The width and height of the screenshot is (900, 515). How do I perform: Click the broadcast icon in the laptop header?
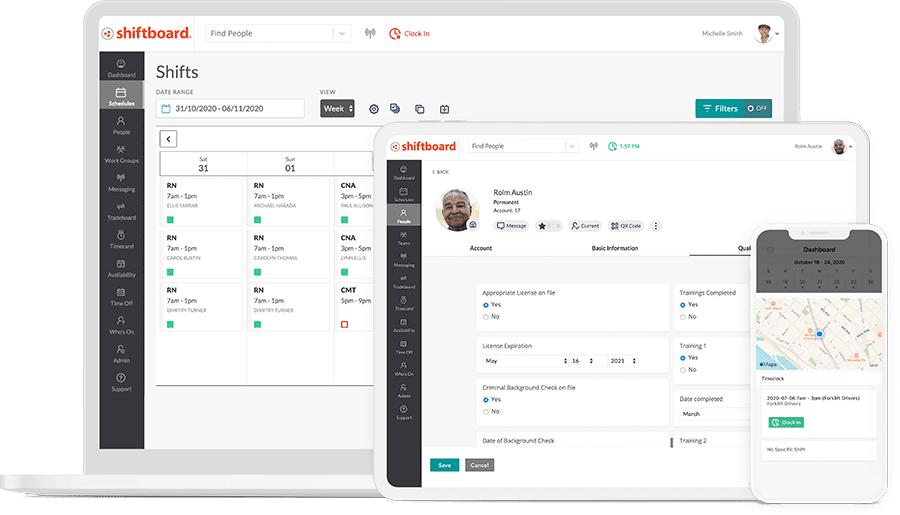[370, 33]
